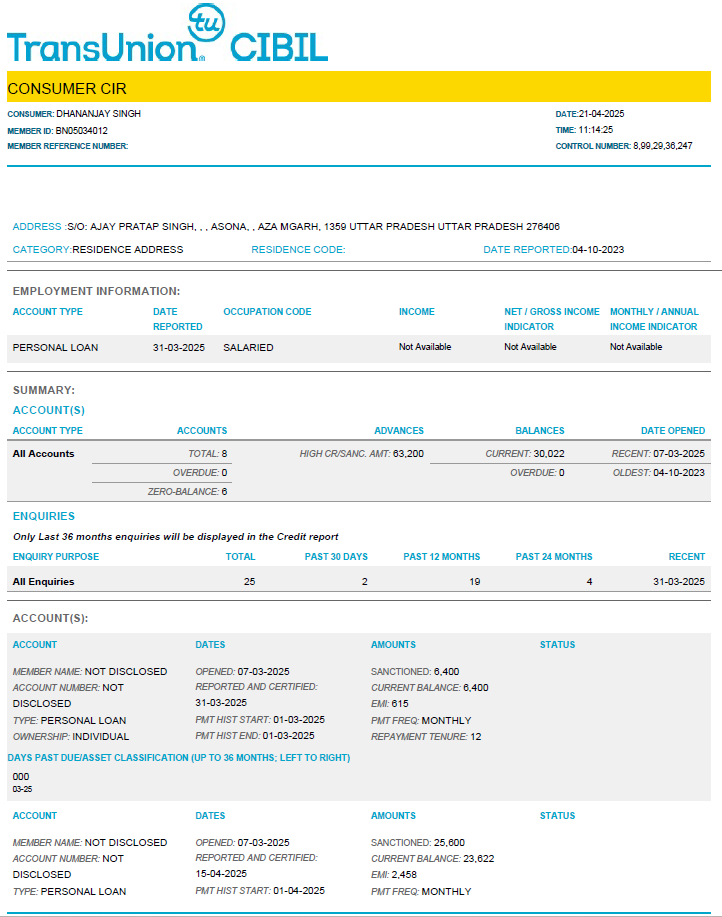Select the All Accounts row label

coord(43,454)
